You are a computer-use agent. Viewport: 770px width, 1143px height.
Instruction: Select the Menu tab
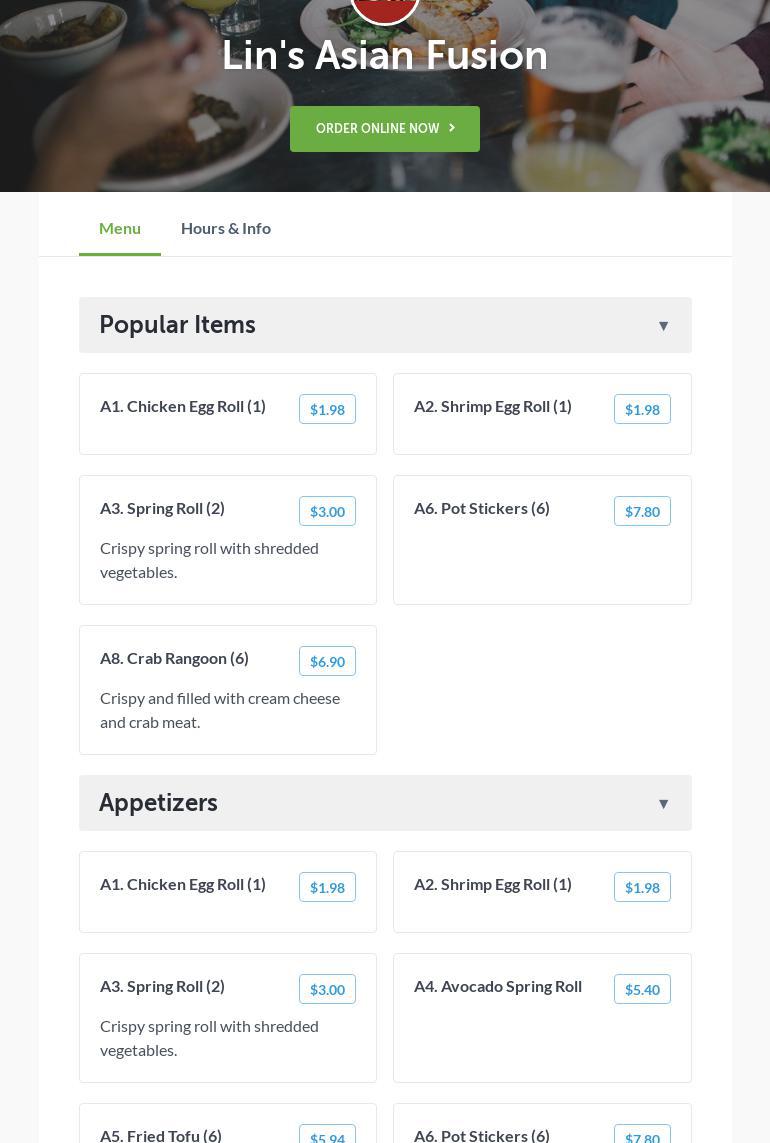click(120, 228)
